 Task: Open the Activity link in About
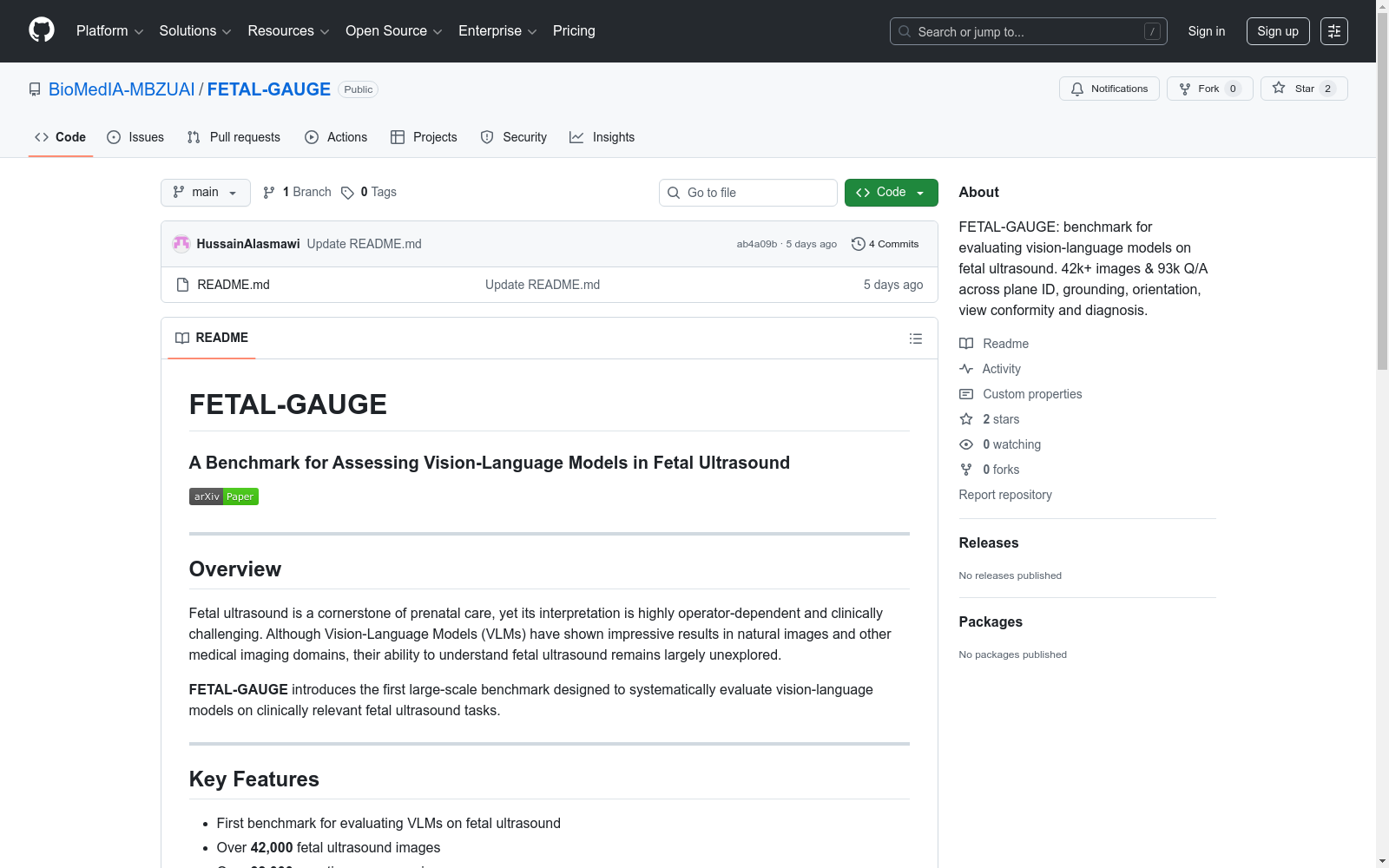(1002, 369)
